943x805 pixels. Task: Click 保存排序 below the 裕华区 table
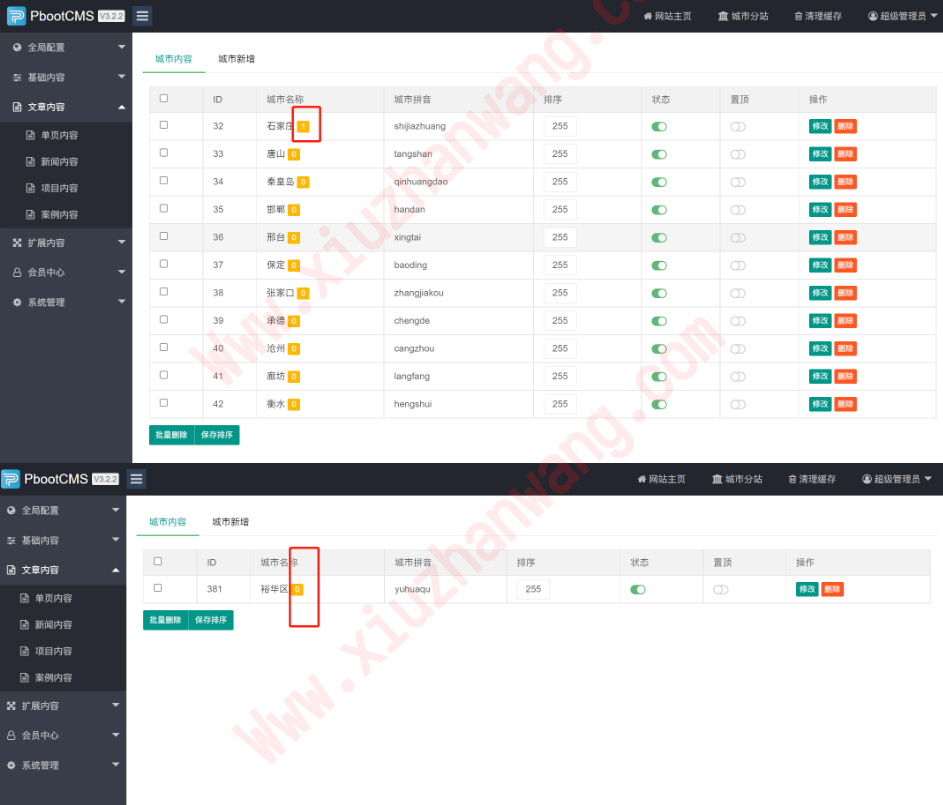(211, 620)
